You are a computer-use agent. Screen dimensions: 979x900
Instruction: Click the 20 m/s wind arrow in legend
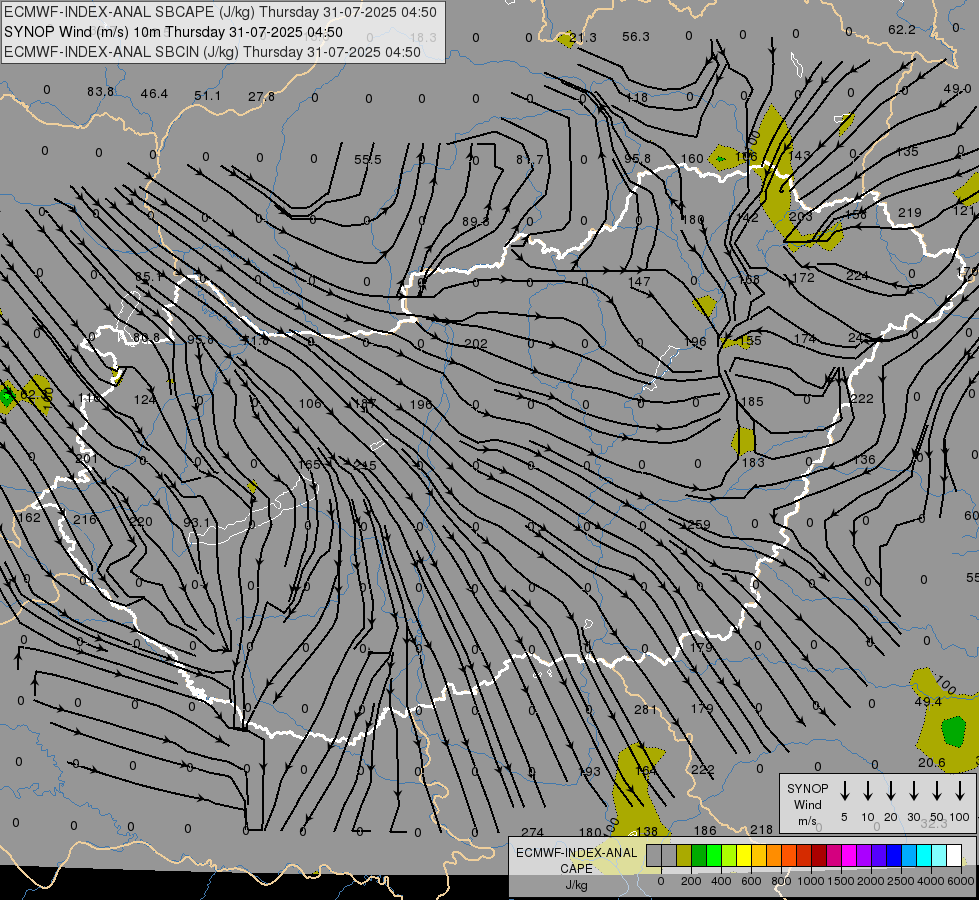[x=891, y=791]
